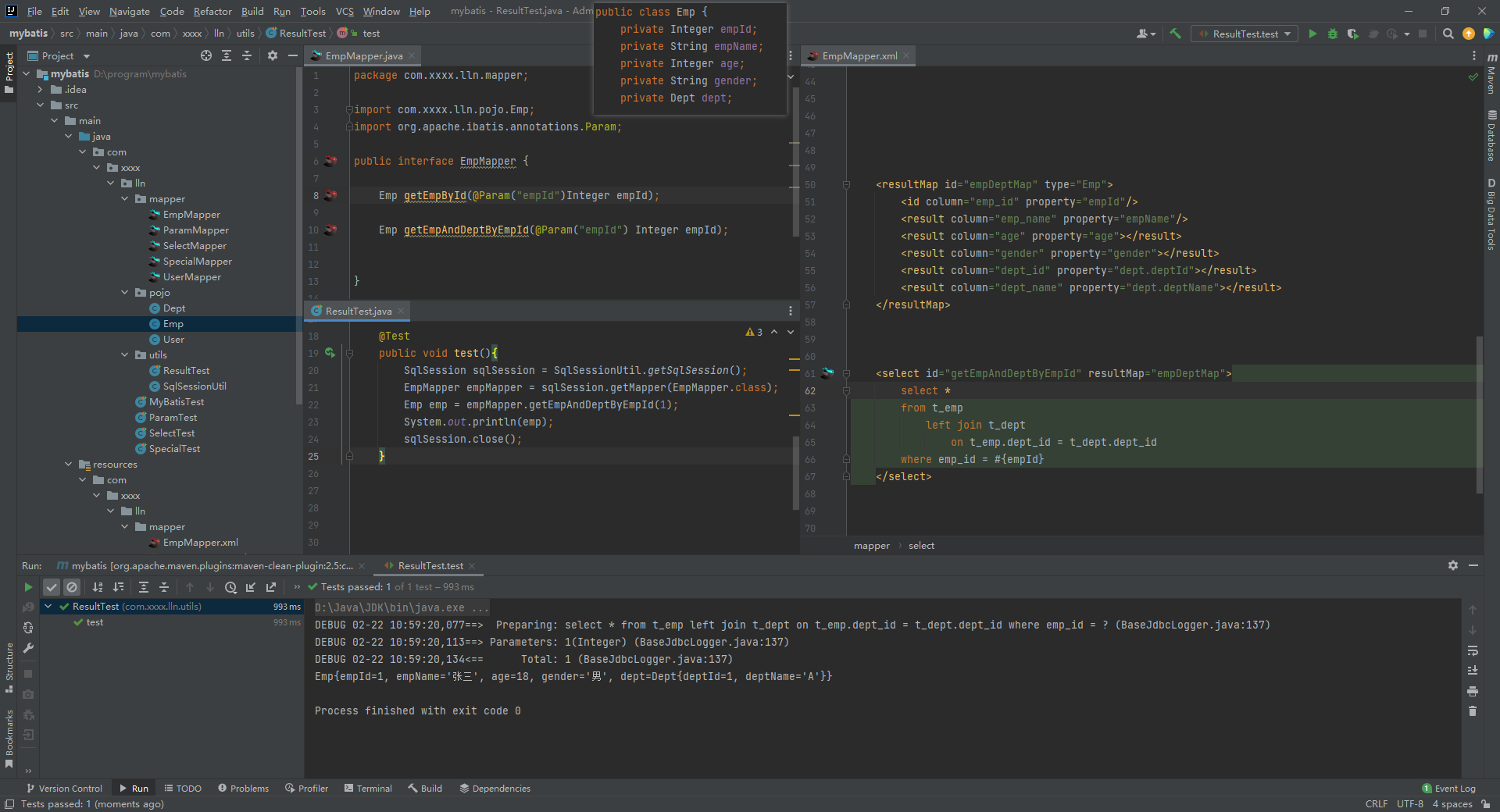The height and width of the screenshot is (812, 1500).
Task: Toggle Show Passed tests checkmark button
Action: pos(52,587)
